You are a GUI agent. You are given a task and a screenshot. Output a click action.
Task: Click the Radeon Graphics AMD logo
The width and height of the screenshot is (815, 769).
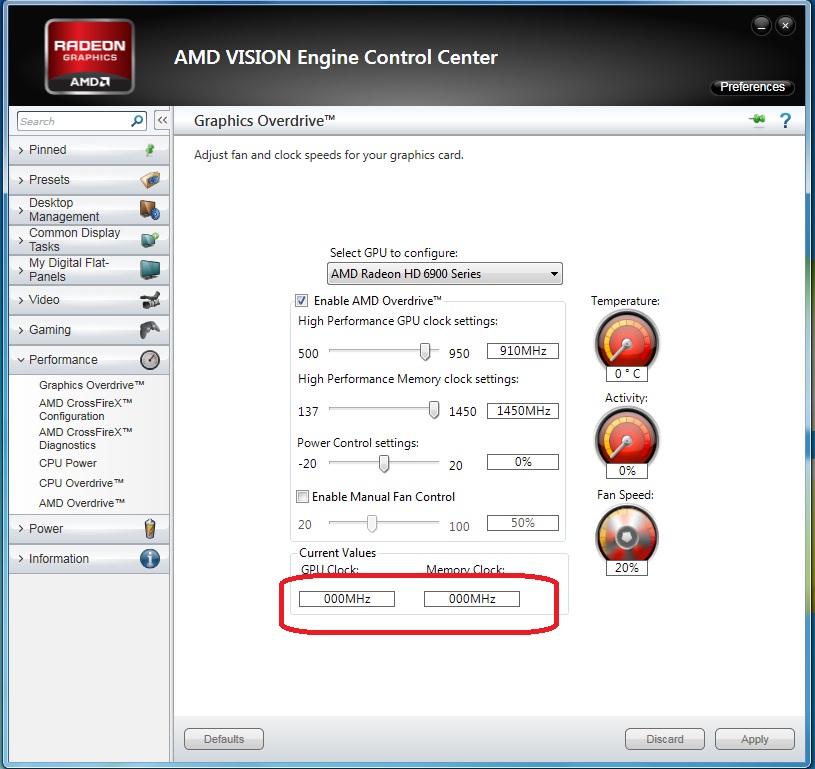[89, 56]
